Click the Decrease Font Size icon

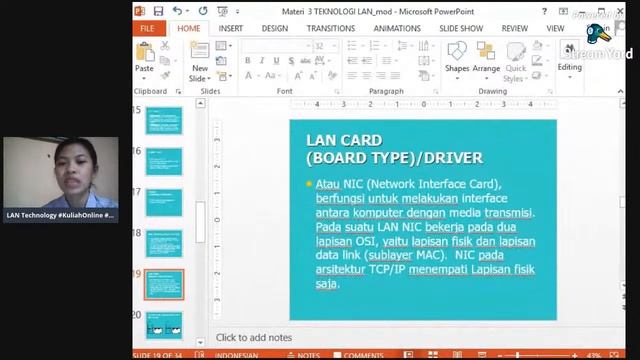[x=313, y=76]
